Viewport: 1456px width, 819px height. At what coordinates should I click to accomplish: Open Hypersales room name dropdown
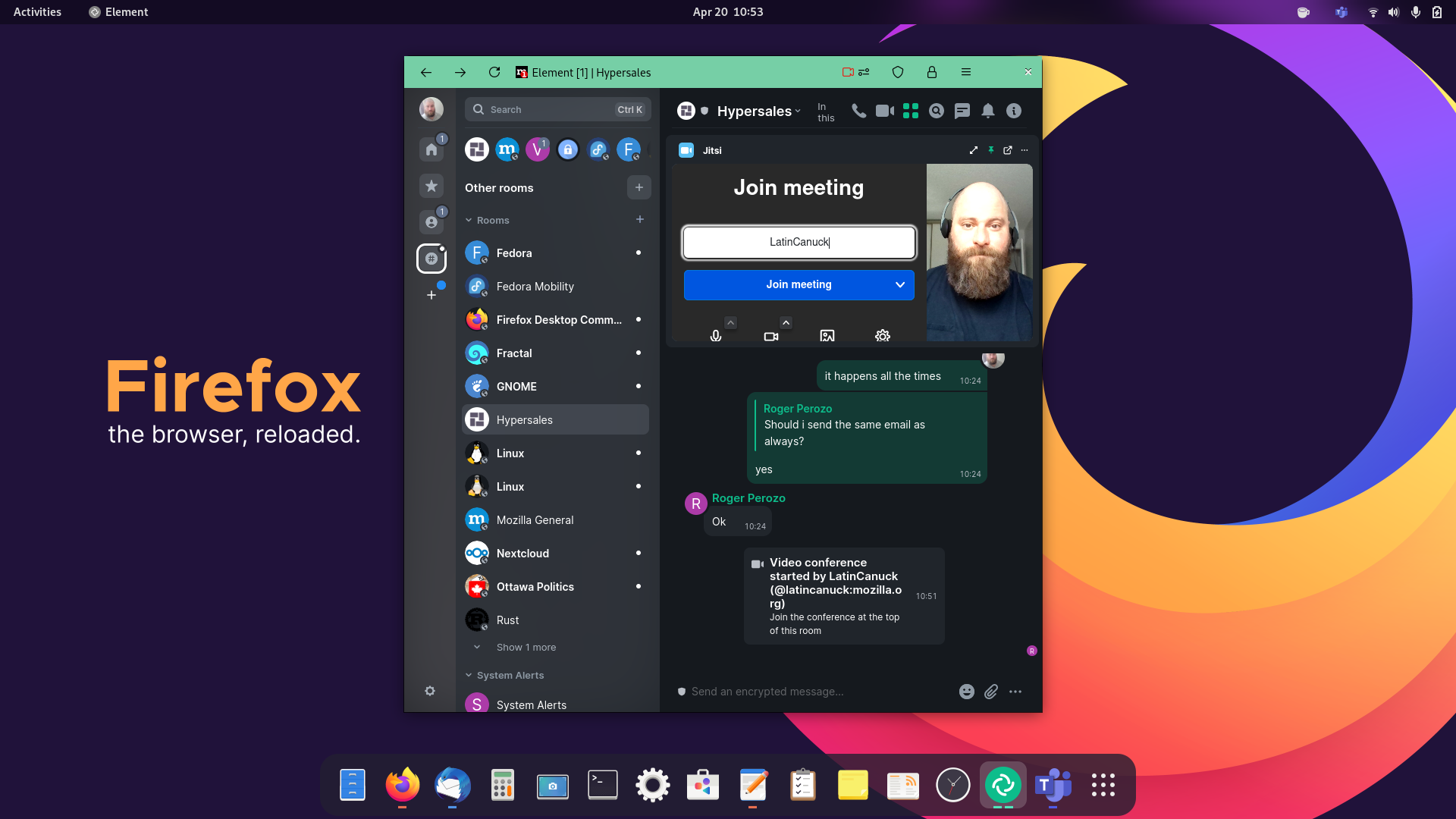(x=759, y=111)
